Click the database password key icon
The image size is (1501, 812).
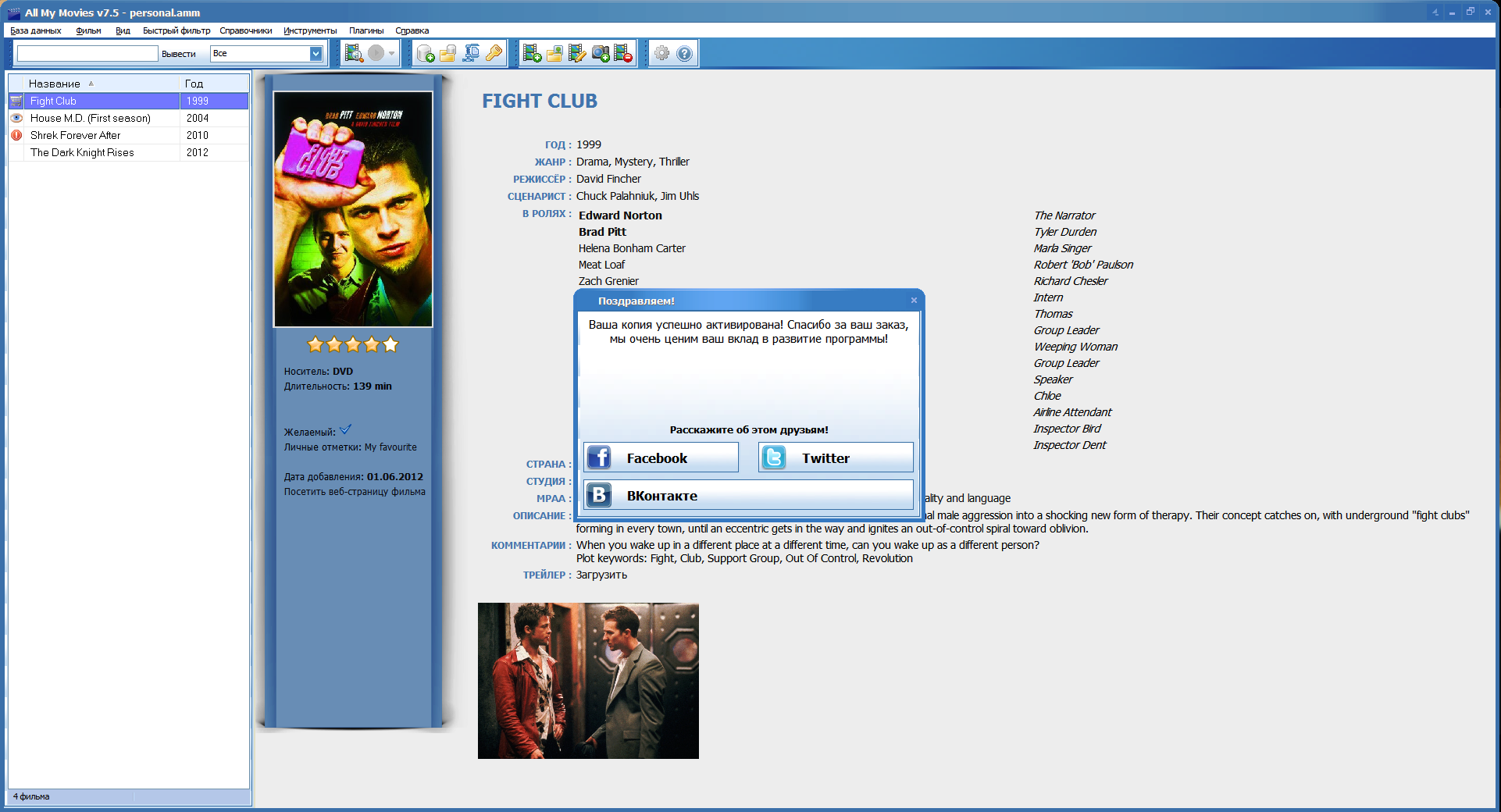pyautogui.click(x=494, y=53)
